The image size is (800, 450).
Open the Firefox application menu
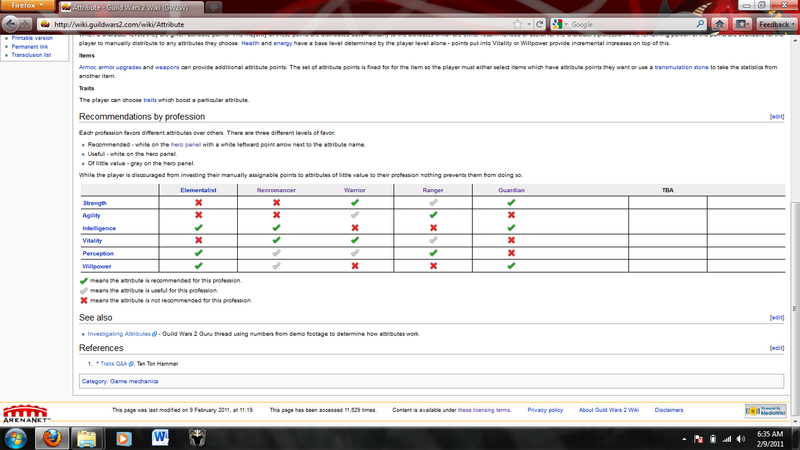pyautogui.click(x=28, y=6)
